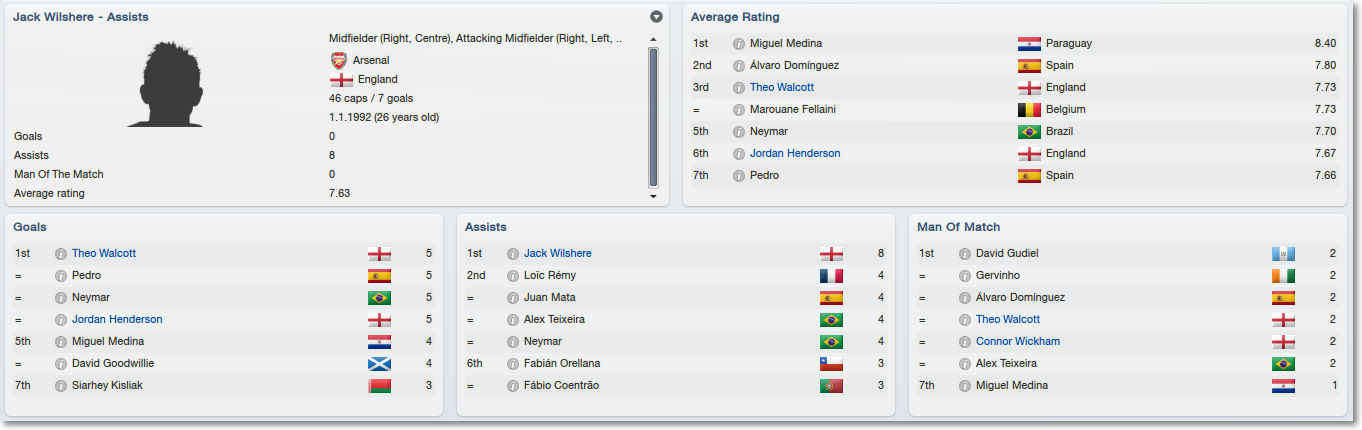Open Theo Walcott link in Goals list
1362x430 pixels.
tap(104, 254)
